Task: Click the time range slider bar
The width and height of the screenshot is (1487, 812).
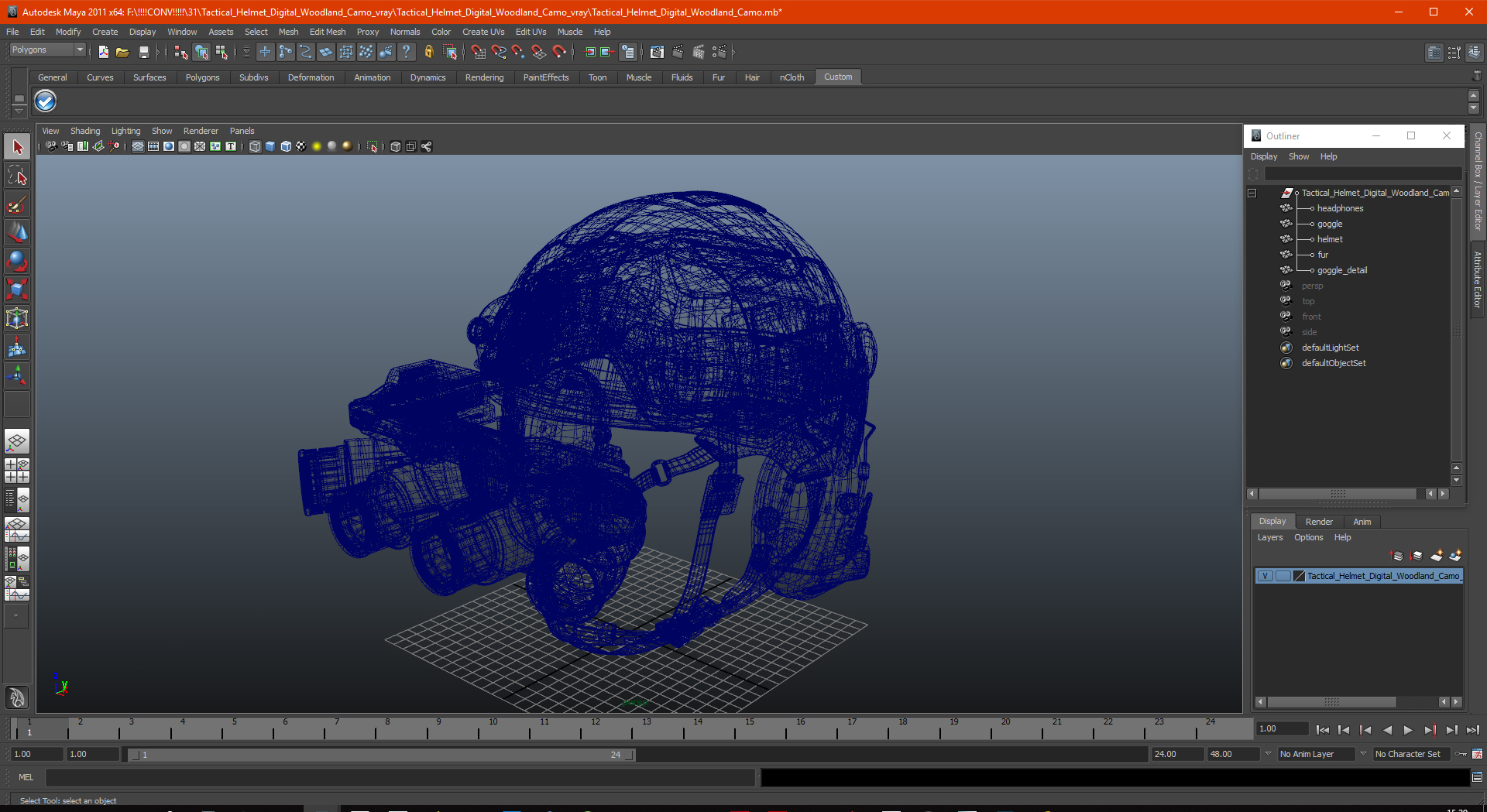Action: 381,755
